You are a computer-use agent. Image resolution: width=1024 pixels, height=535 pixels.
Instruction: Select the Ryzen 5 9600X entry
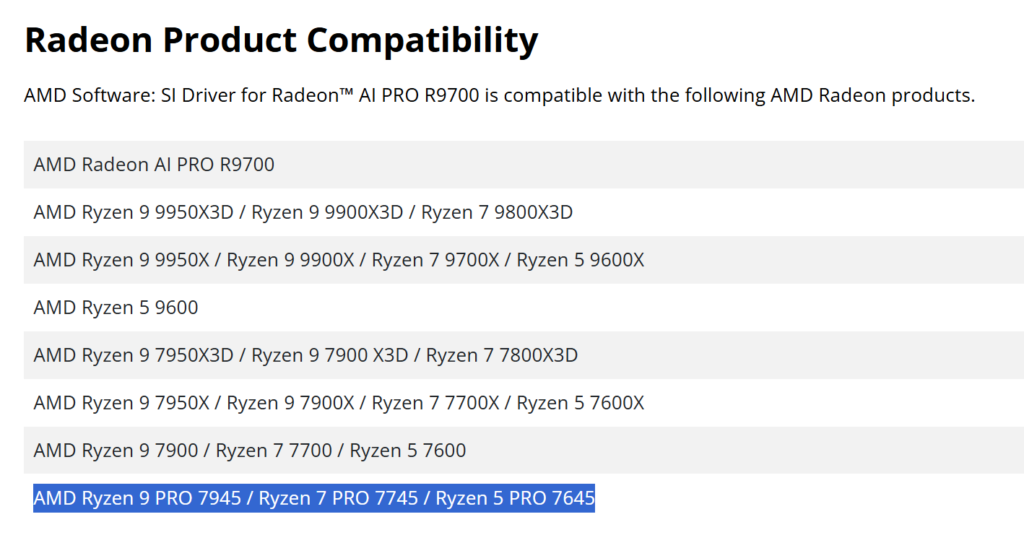[x=581, y=260]
